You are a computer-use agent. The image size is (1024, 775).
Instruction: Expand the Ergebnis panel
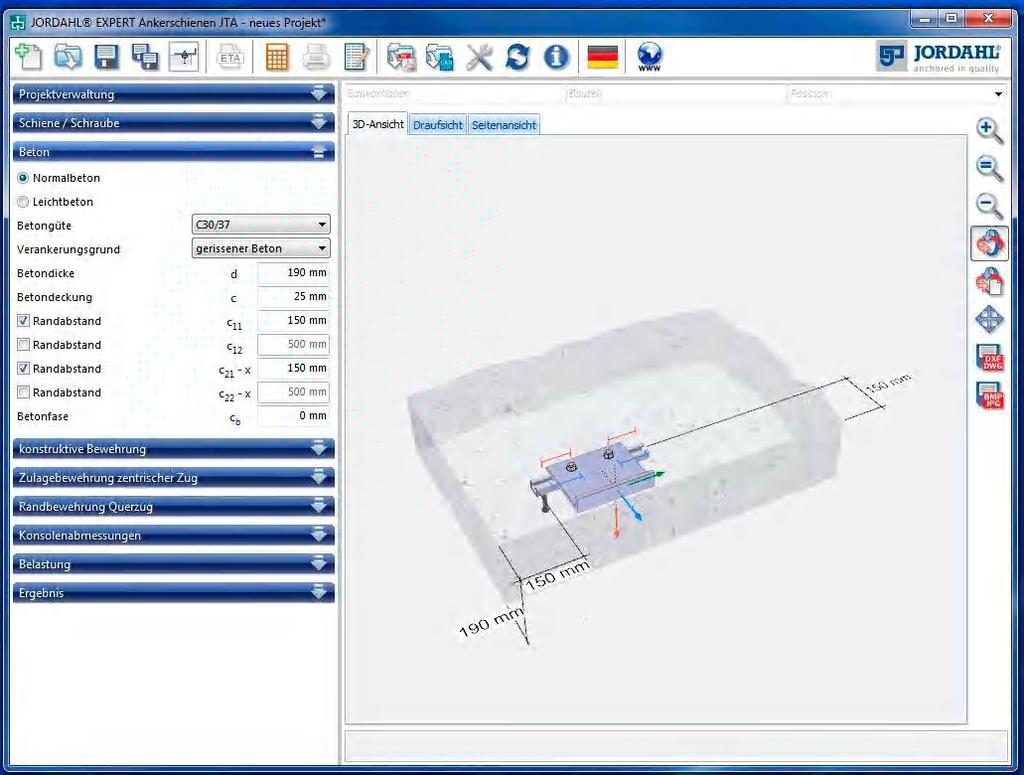click(x=174, y=592)
